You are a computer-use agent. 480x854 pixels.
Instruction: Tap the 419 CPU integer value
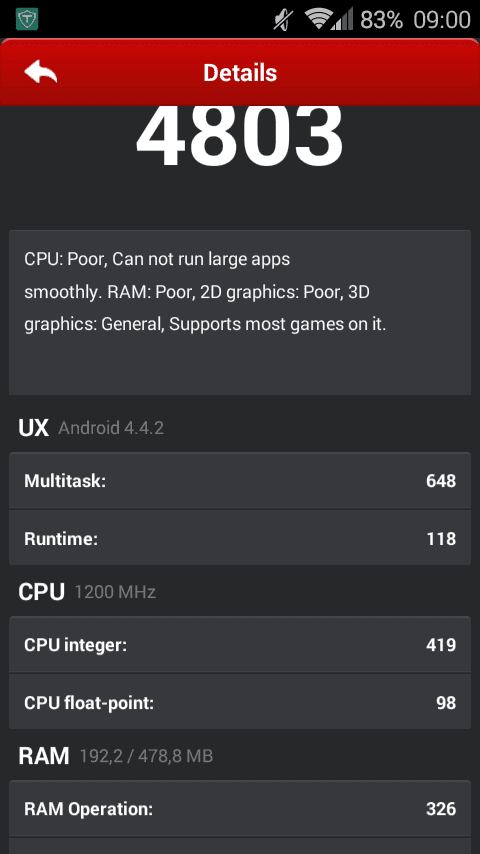tap(441, 644)
